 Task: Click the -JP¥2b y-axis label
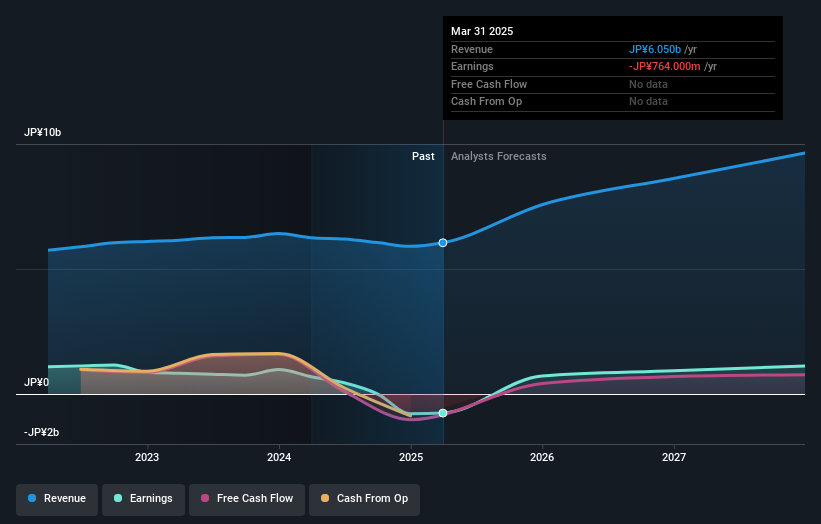click(41, 432)
